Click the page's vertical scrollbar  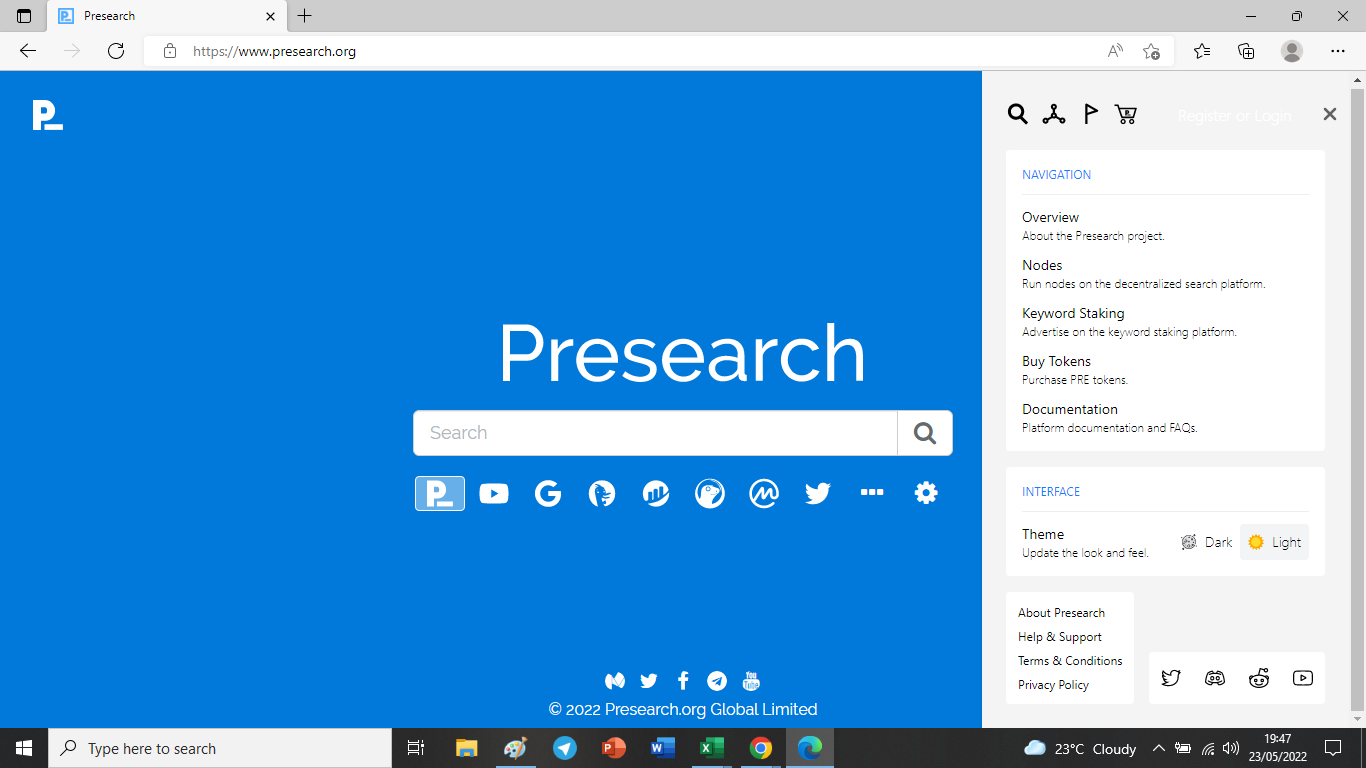click(x=1357, y=400)
